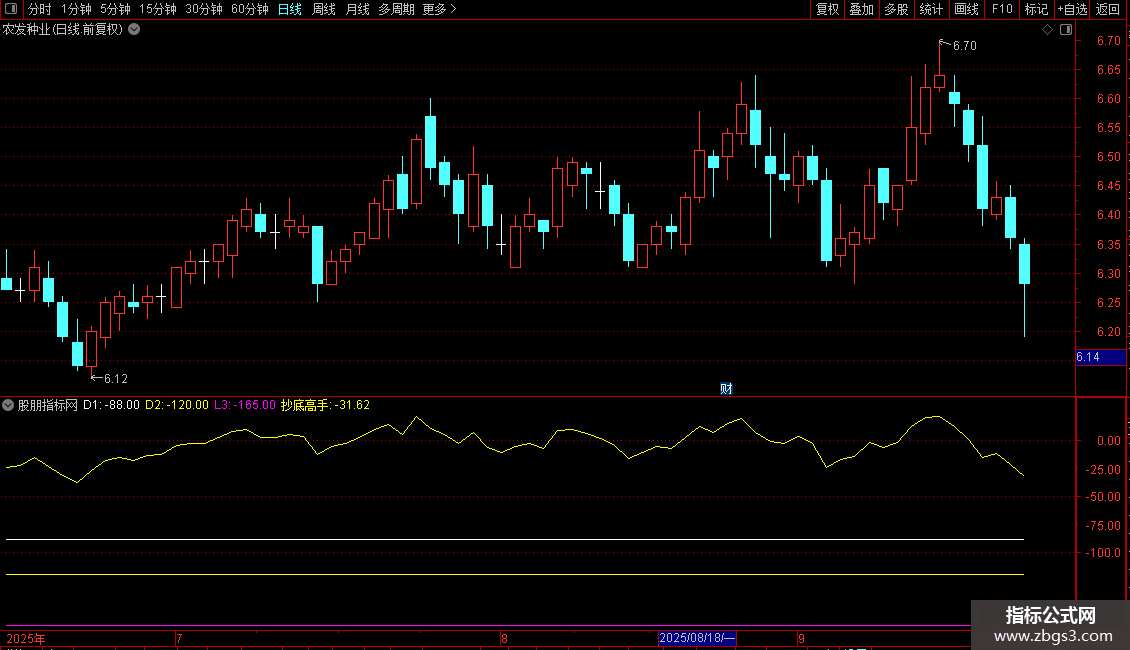The image size is (1130, 650).
Task: Click the 2025年 time axis label
Action: click(26, 638)
